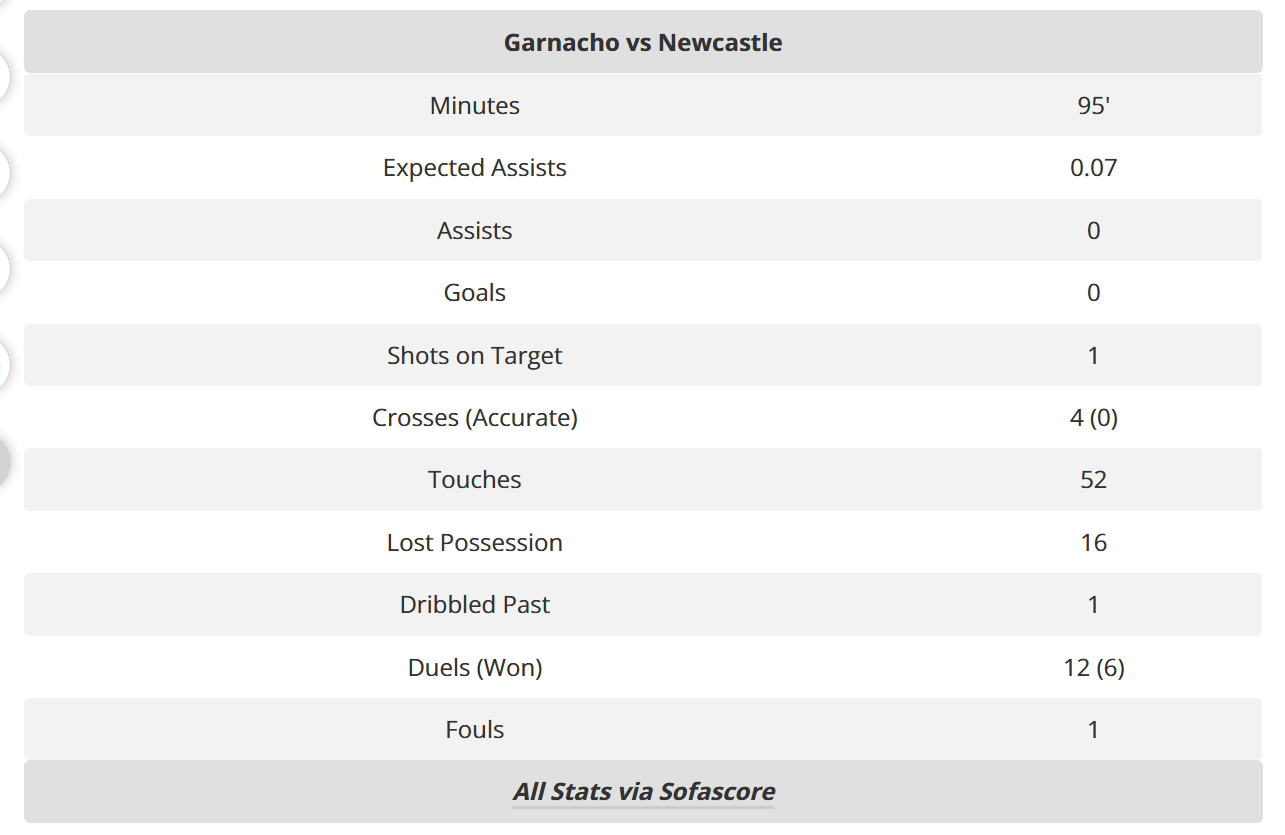Open the All Stats via Sofascore link

[x=643, y=792]
